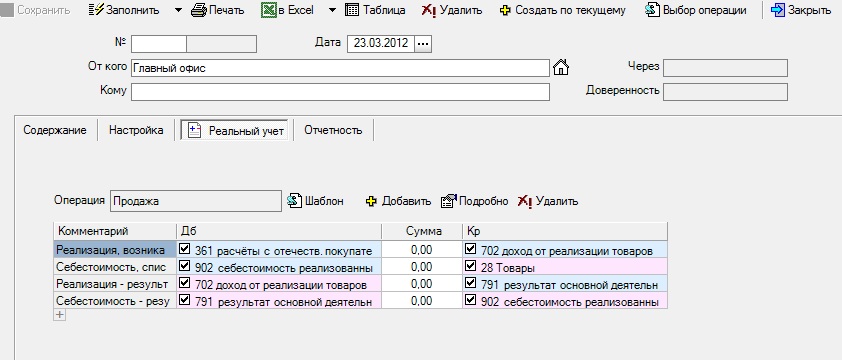Click the Сумма column header
842x360 pixels.
tap(422, 231)
